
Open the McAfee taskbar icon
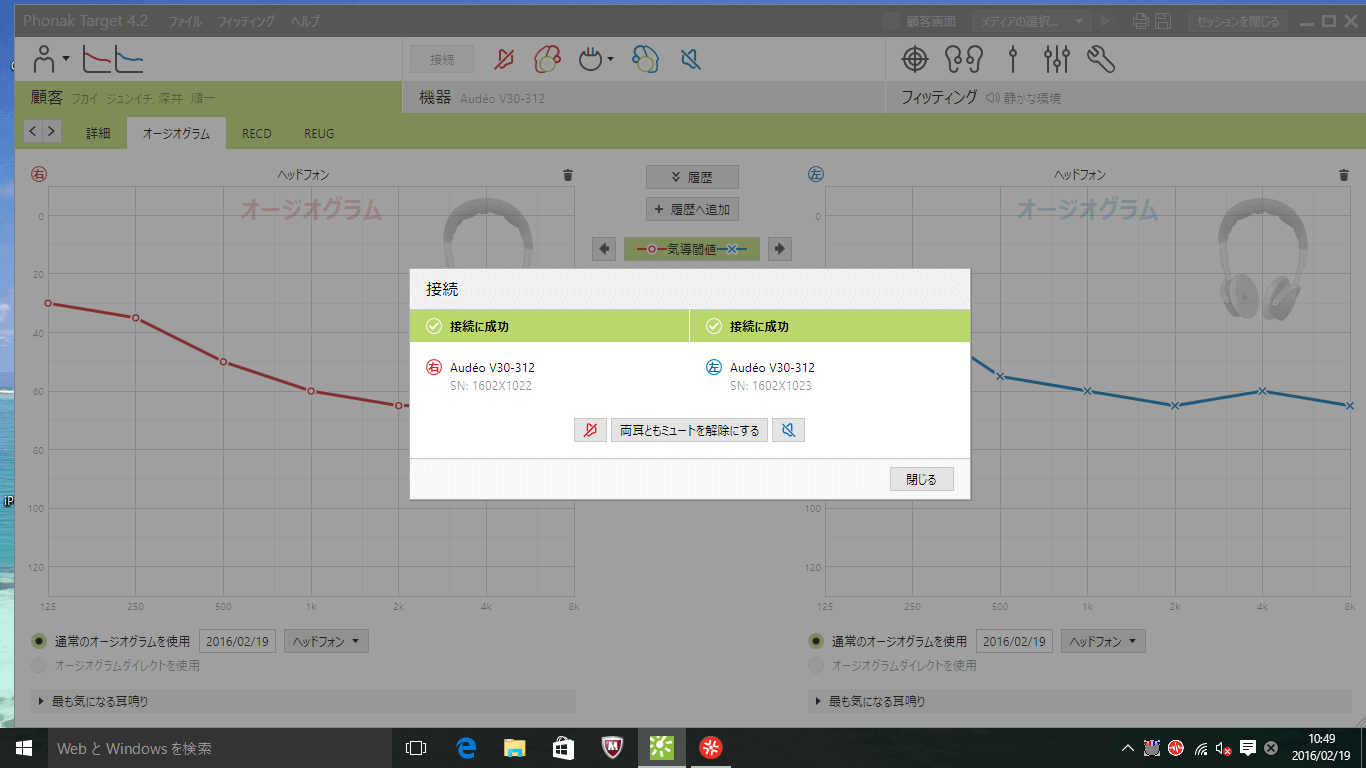pyautogui.click(x=613, y=747)
